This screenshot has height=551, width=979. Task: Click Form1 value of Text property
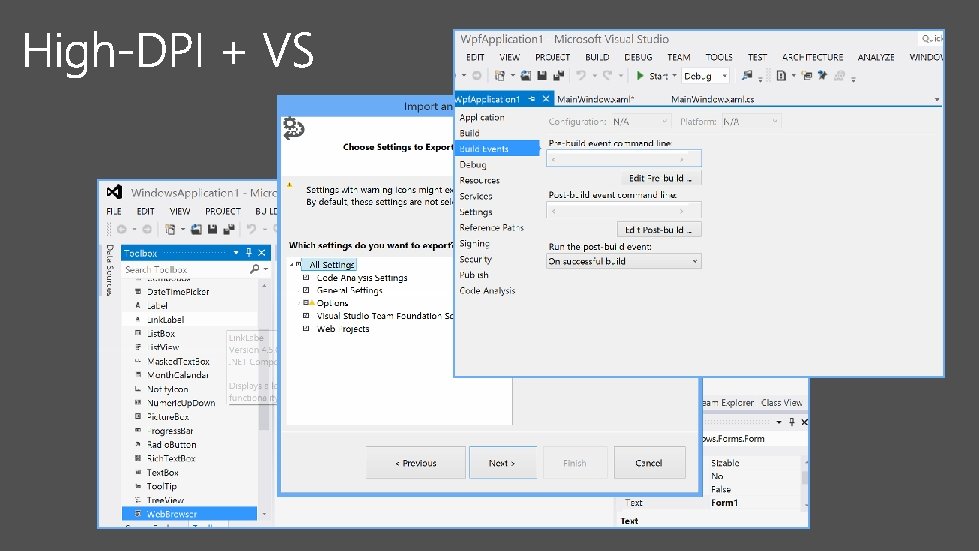tap(724, 502)
